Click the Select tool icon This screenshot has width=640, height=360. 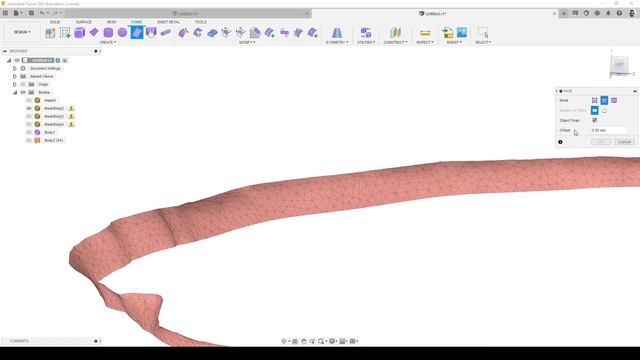pos(483,33)
